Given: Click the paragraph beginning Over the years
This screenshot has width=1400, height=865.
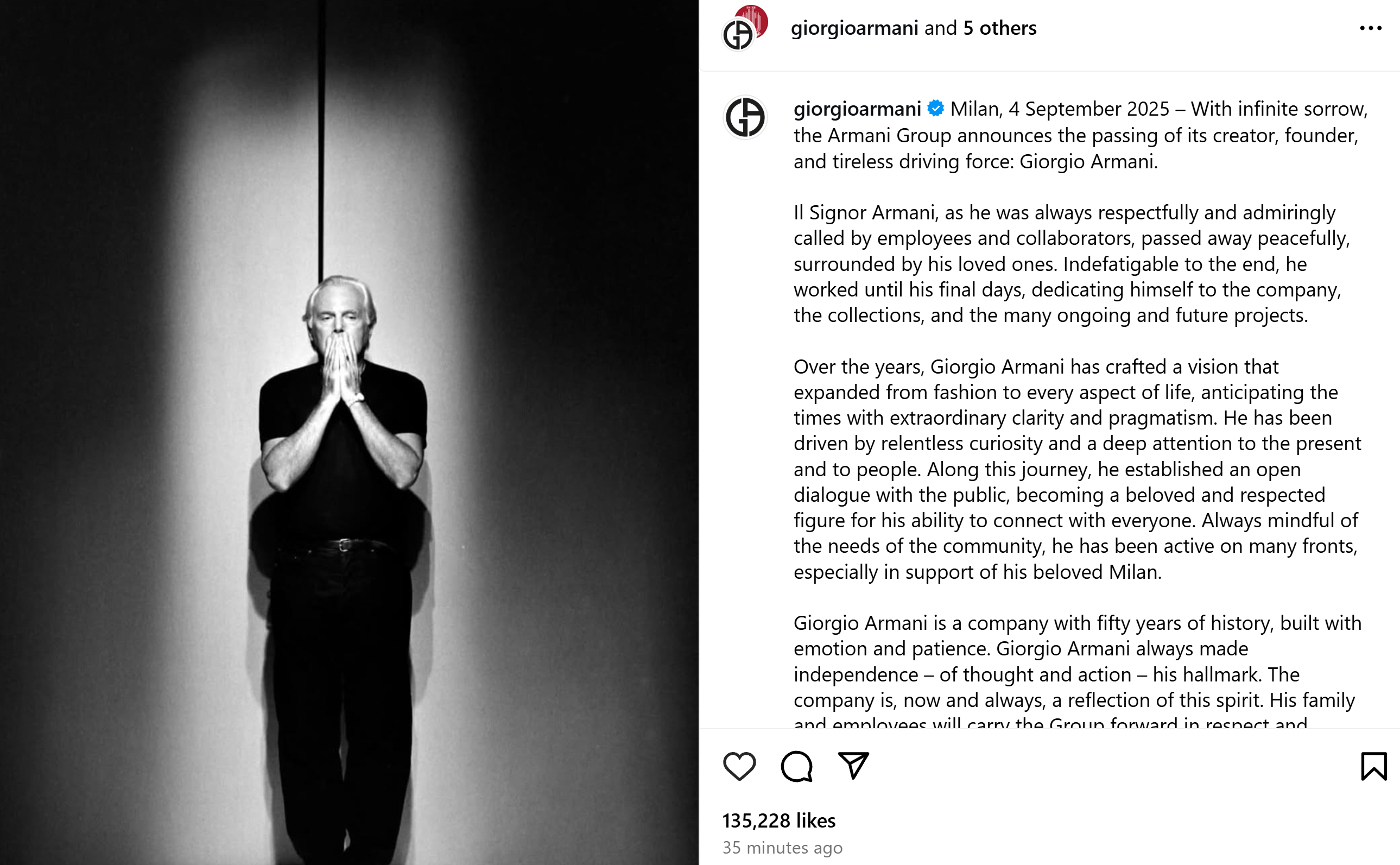Looking at the screenshot, I should pyautogui.click(x=1078, y=469).
